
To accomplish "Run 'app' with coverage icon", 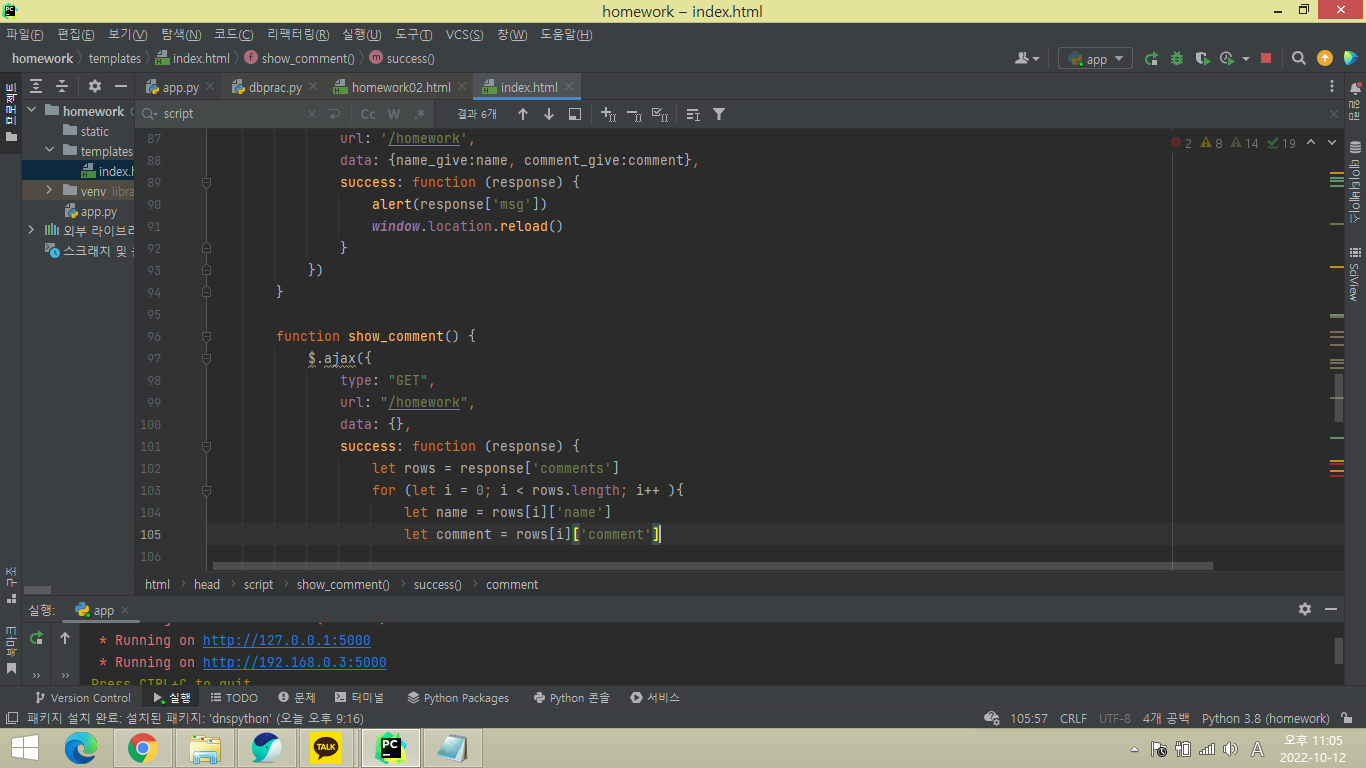I will point(1203,59).
